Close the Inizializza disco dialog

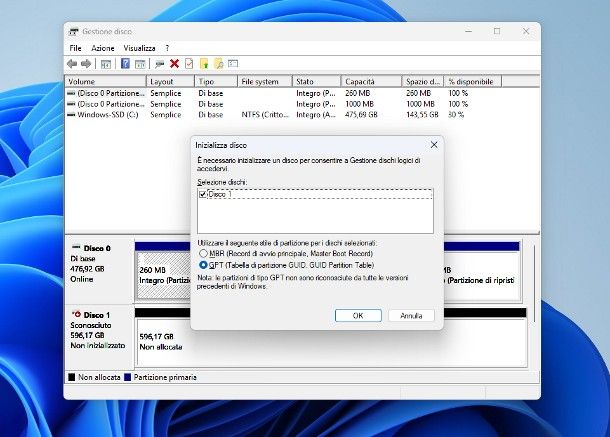click(x=433, y=144)
